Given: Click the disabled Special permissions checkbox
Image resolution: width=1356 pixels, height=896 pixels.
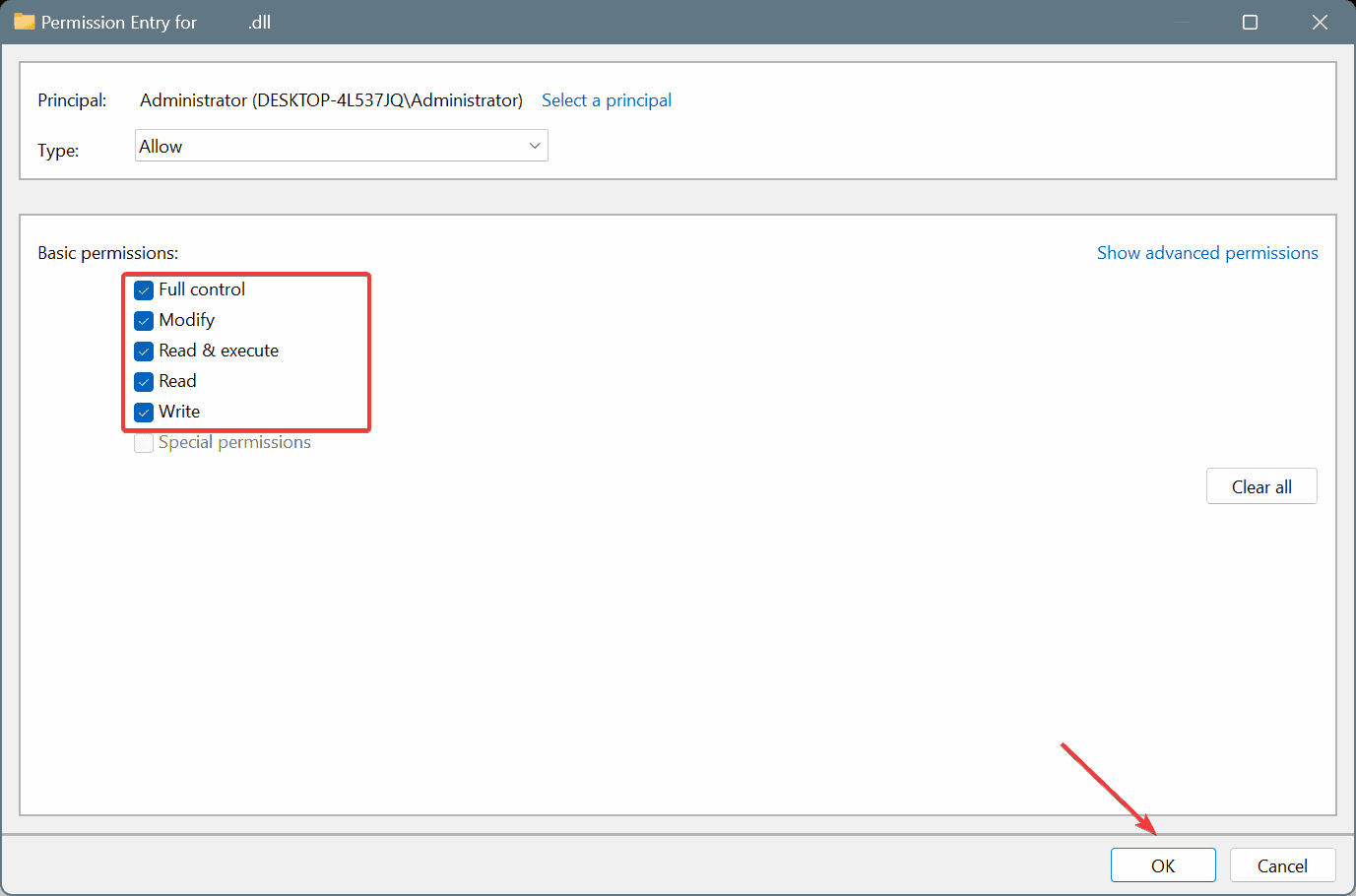Looking at the screenshot, I should 144,443.
